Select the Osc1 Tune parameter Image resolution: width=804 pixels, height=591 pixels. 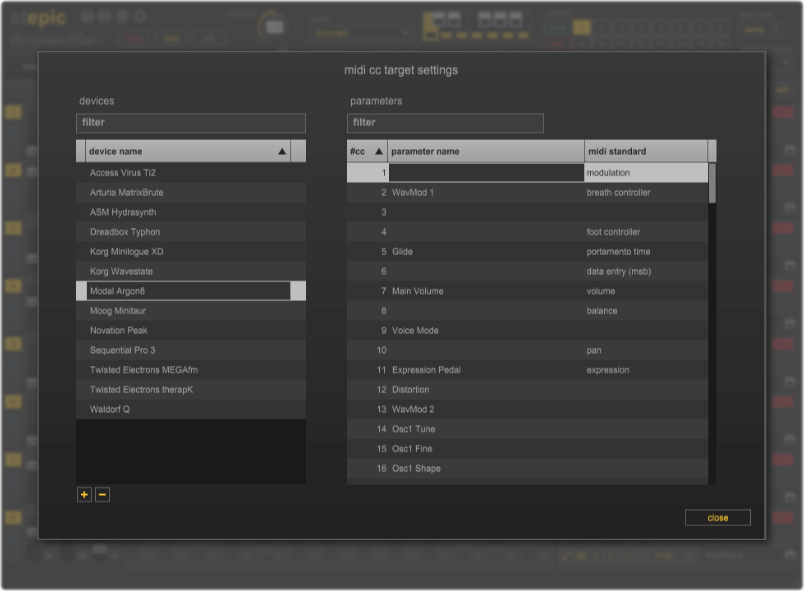(x=414, y=429)
